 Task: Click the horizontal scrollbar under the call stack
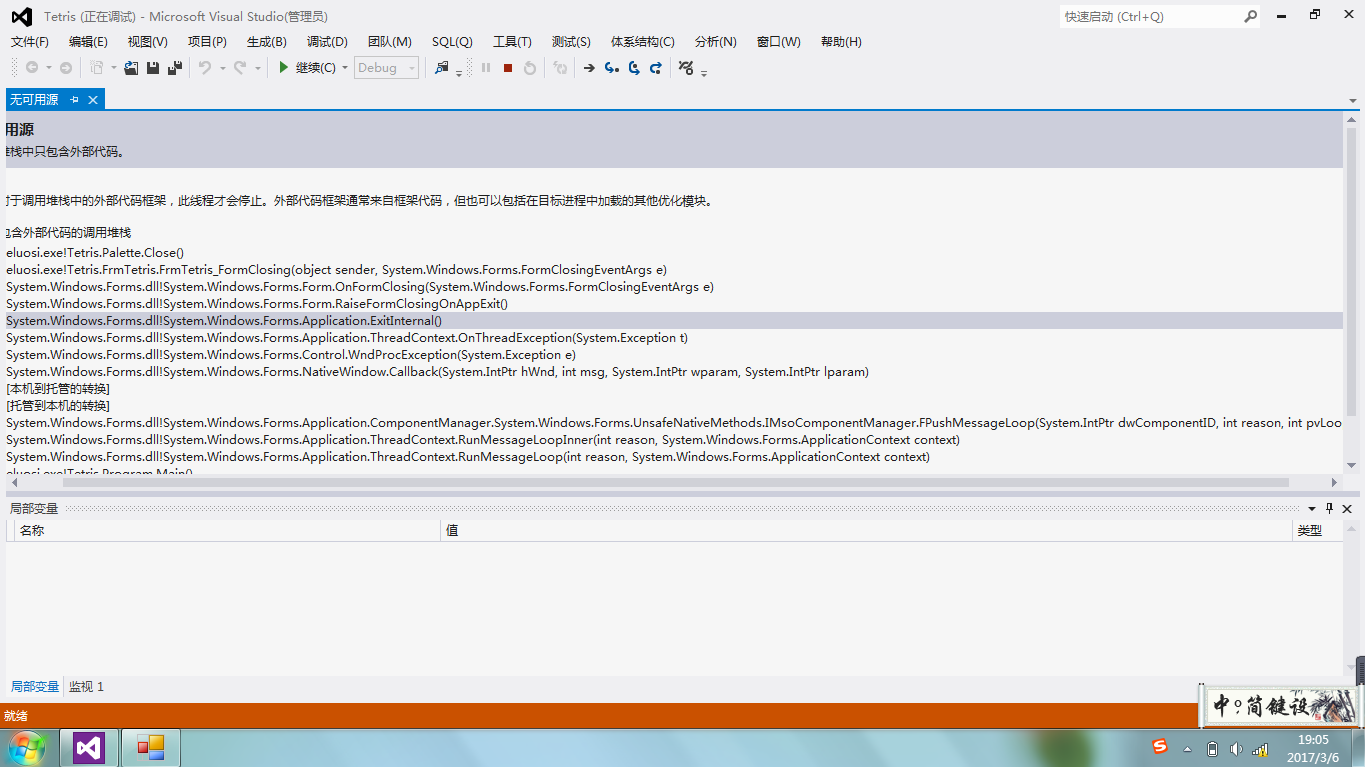(x=674, y=482)
